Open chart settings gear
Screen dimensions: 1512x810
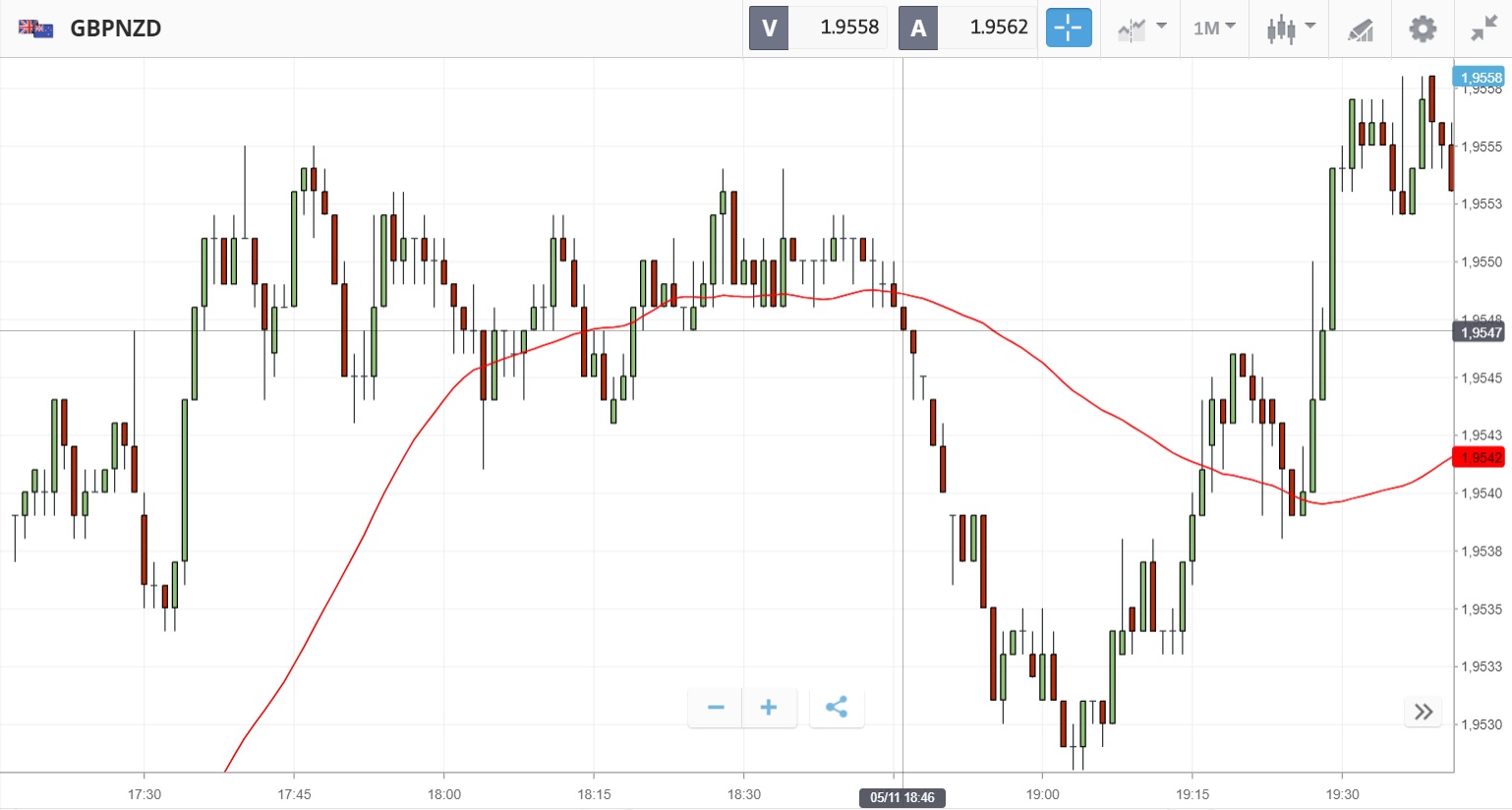click(1422, 29)
